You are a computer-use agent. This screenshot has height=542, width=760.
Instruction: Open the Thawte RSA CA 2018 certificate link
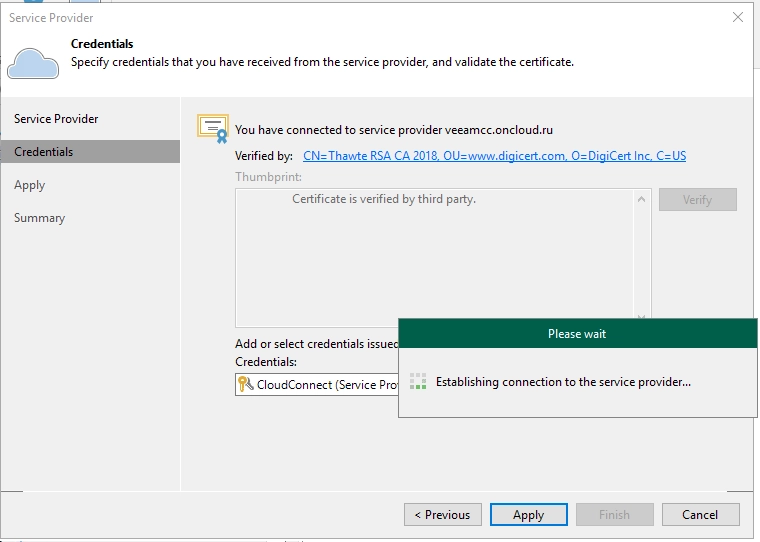pyautogui.click(x=494, y=156)
